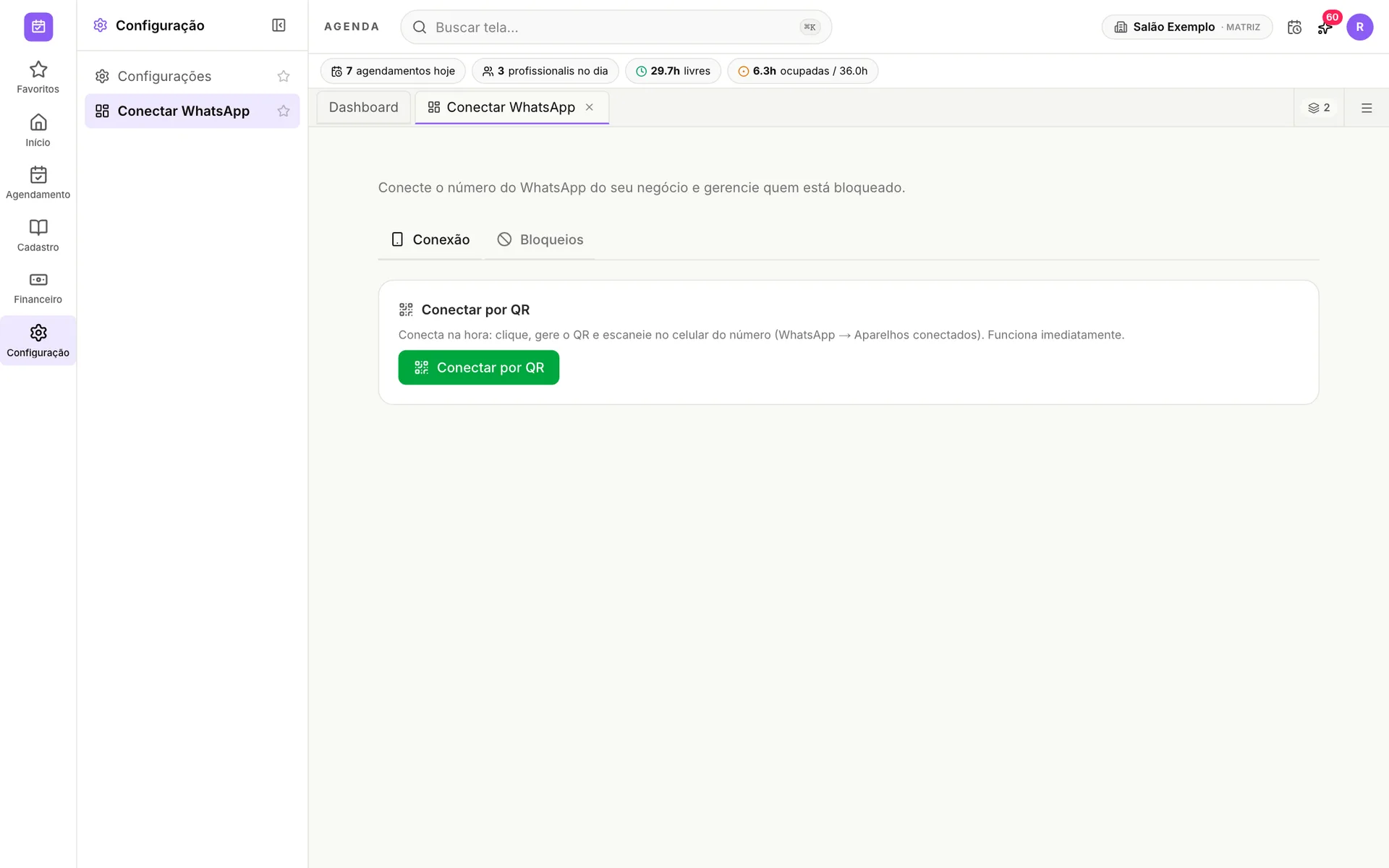The image size is (1389, 868).
Task: Favorite the Configurações menu item
Action: [284, 76]
